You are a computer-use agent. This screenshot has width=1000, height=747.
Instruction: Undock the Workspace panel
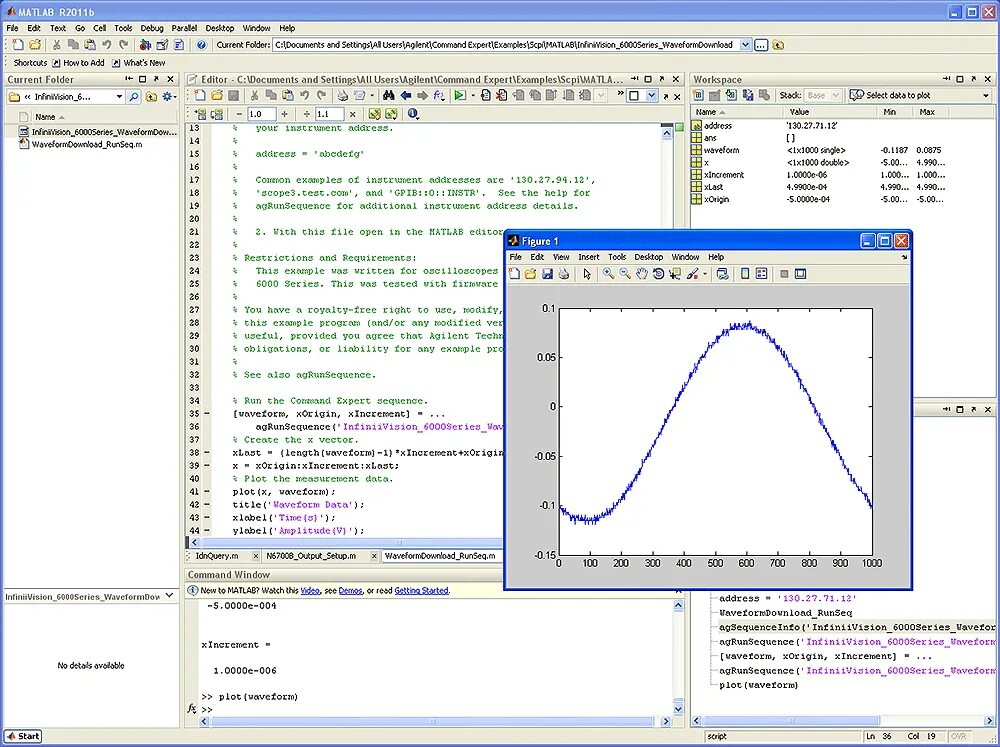[974, 79]
